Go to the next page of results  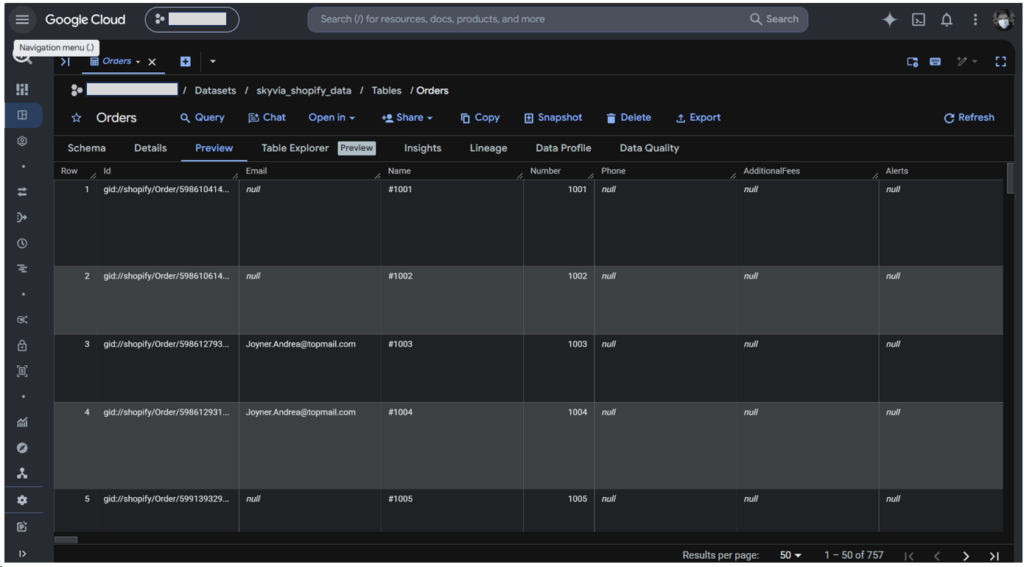(966, 556)
